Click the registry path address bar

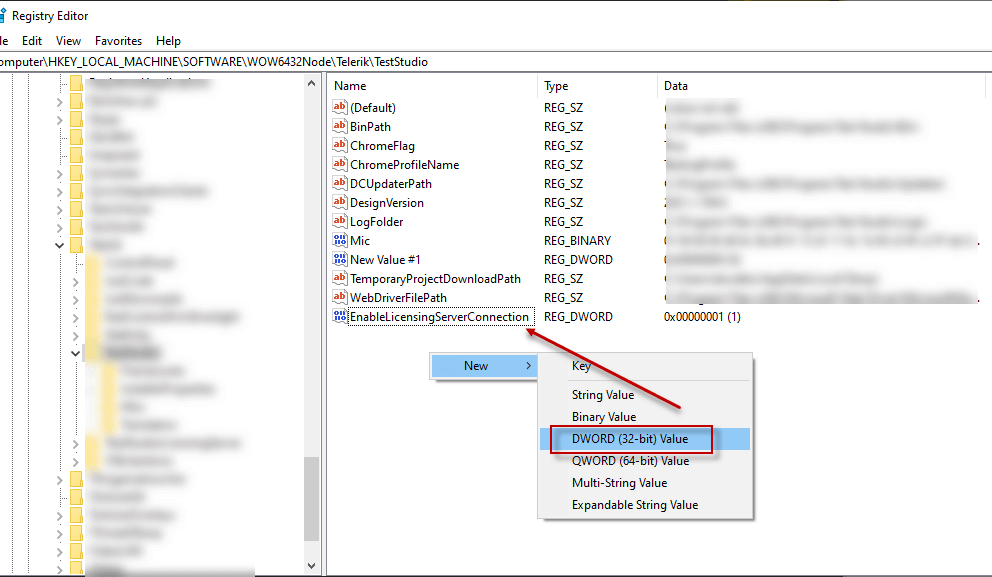click(x=496, y=62)
